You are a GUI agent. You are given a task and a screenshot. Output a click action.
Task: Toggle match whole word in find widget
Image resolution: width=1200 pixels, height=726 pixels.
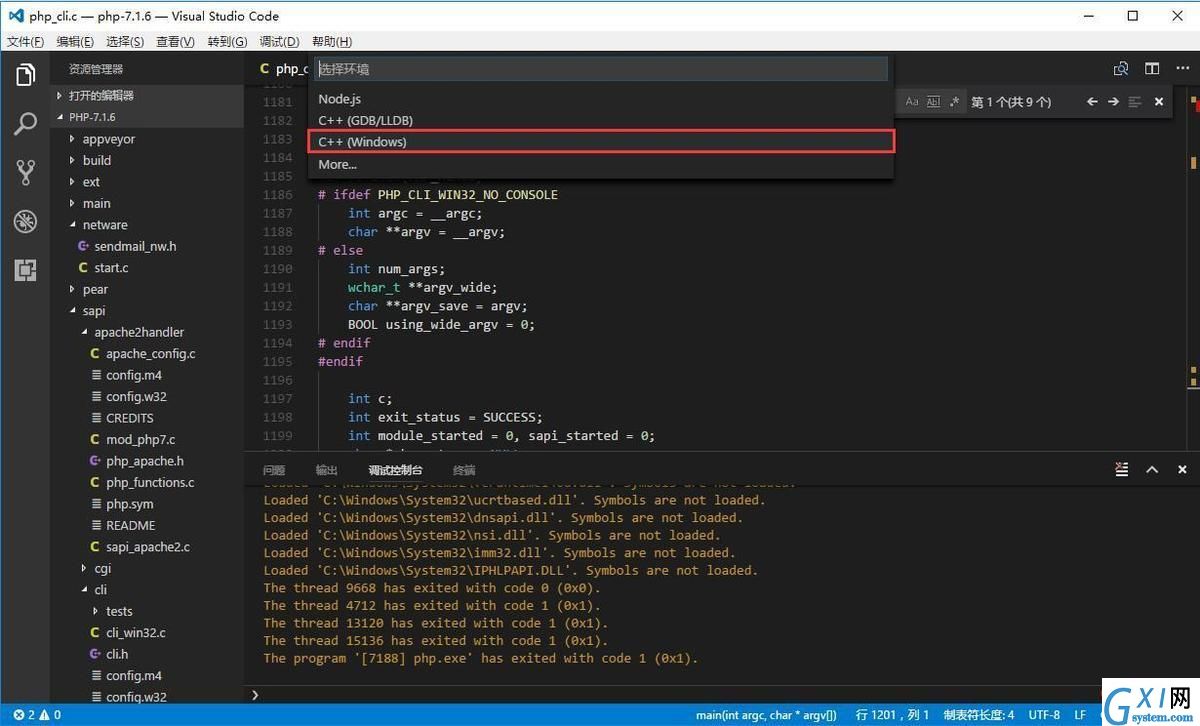933,102
